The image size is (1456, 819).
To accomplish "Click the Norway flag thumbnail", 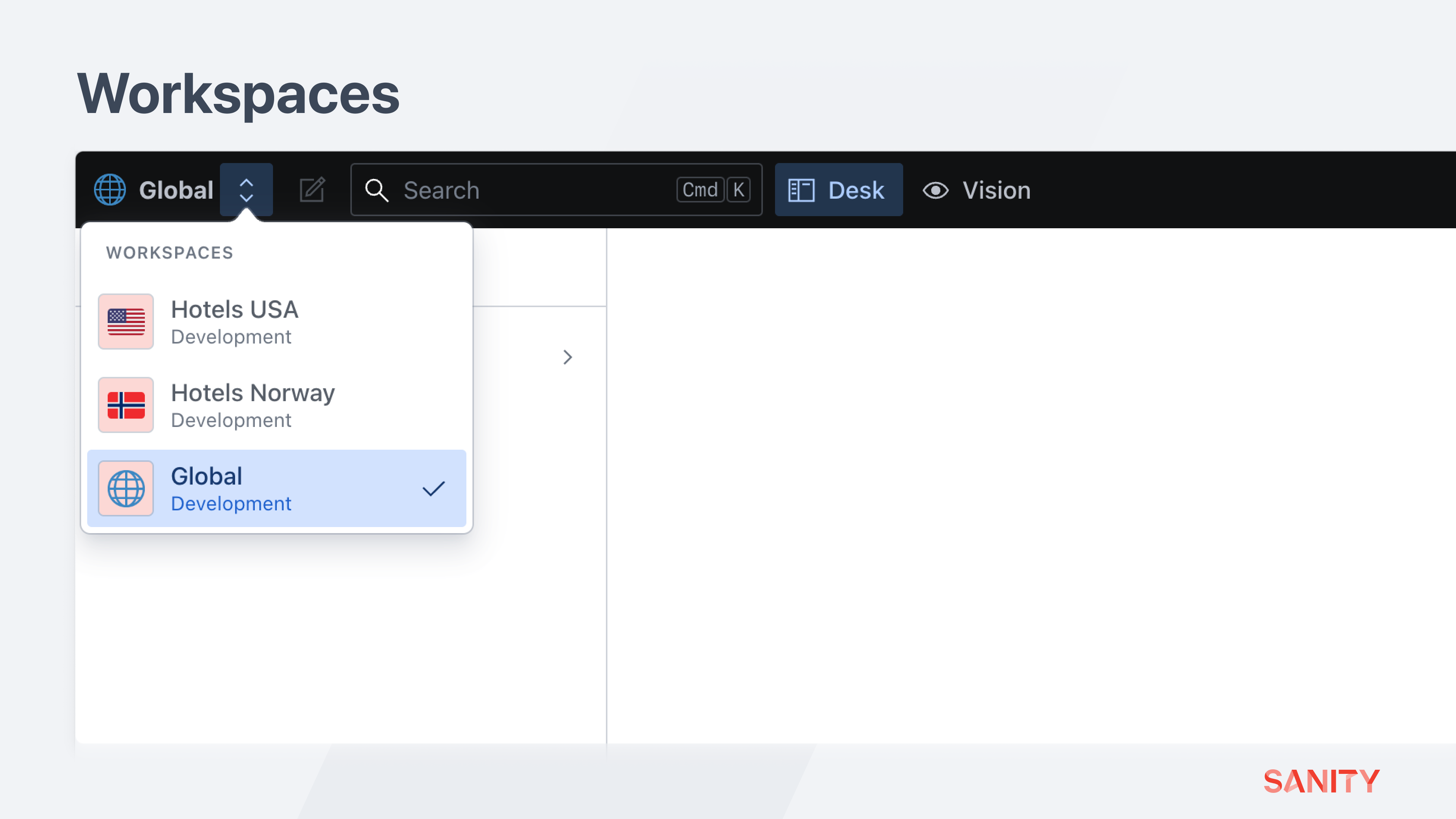I will 126,405.
